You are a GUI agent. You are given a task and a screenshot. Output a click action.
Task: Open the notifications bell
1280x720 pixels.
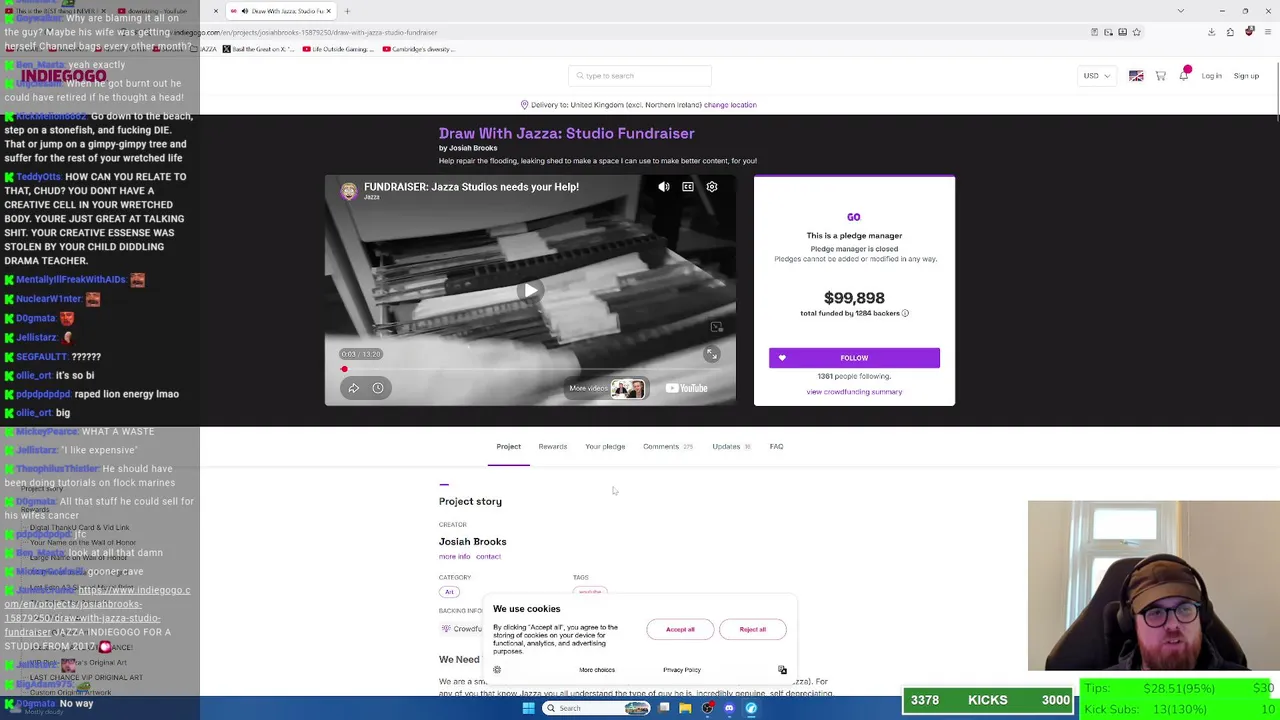(x=1184, y=76)
